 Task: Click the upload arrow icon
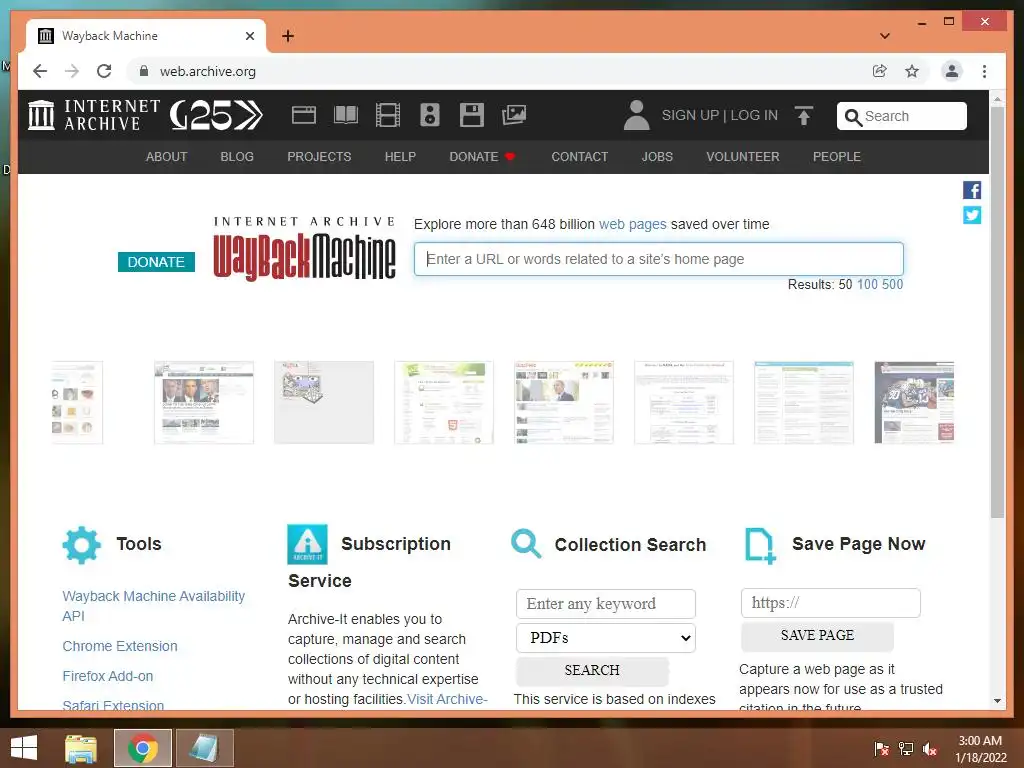pos(804,116)
